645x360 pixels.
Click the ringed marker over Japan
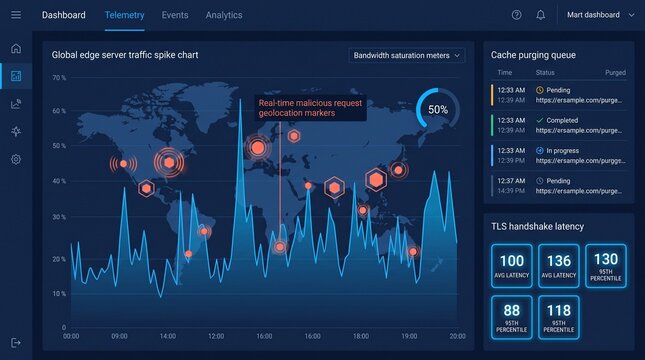click(398, 170)
